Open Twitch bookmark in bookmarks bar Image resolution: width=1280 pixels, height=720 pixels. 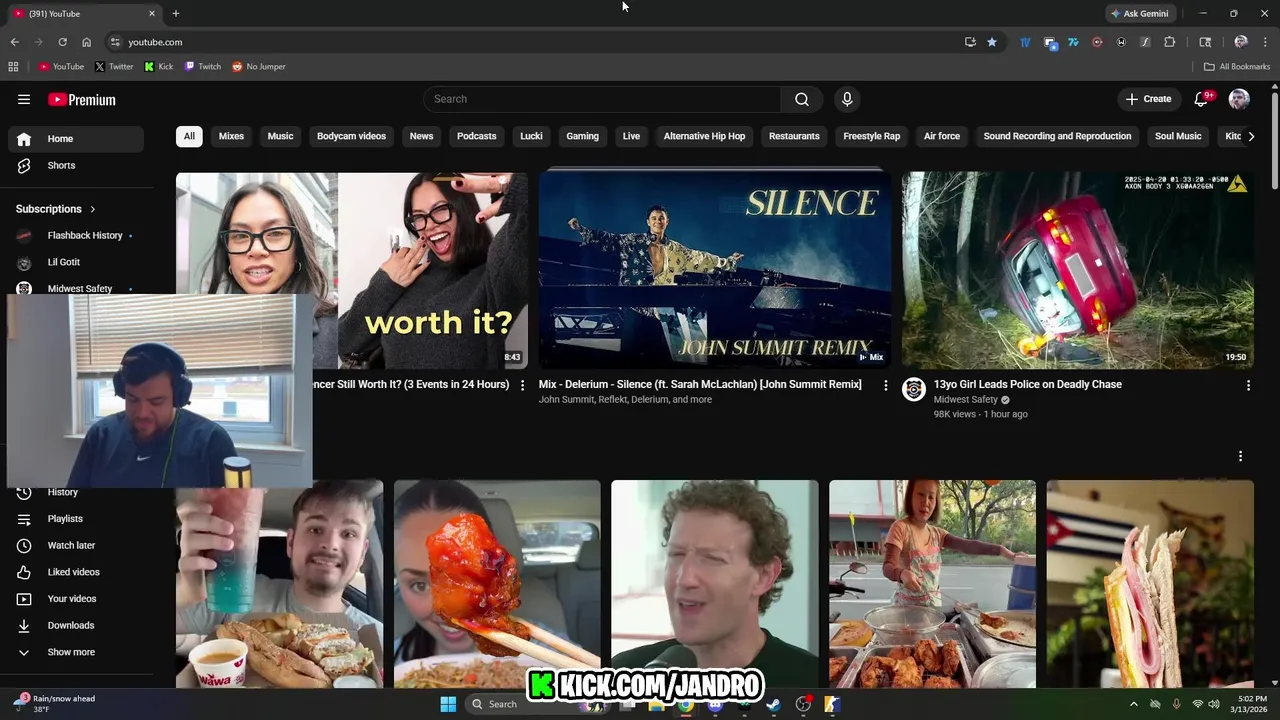point(202,67)
